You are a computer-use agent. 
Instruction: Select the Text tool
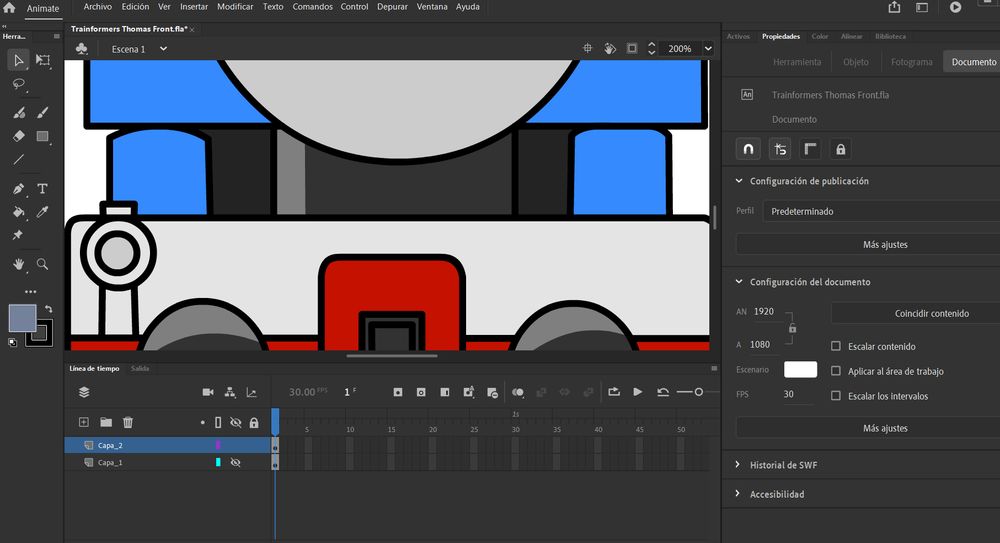coord(43,188)
